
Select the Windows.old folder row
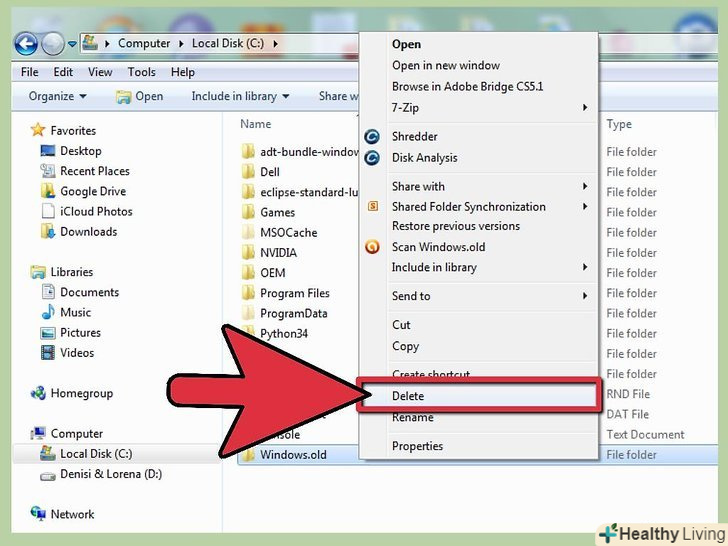(x=477, y=455)
